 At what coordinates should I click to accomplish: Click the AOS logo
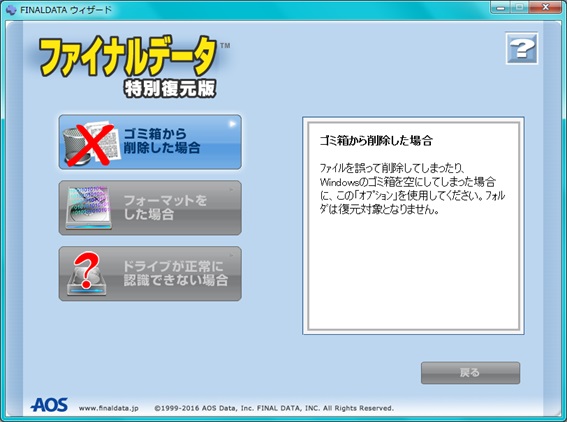pyautogui.click(x=50, y=405)
